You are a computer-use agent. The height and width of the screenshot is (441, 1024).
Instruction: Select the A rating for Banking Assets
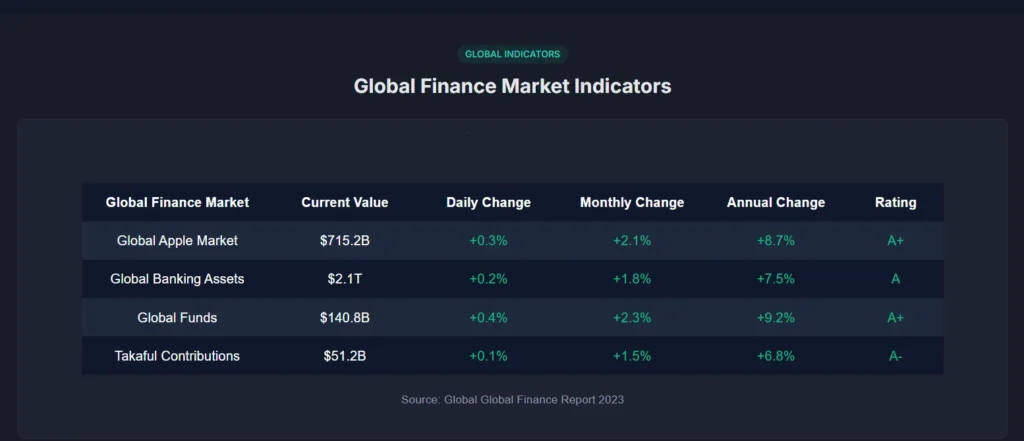click(895, 279)
